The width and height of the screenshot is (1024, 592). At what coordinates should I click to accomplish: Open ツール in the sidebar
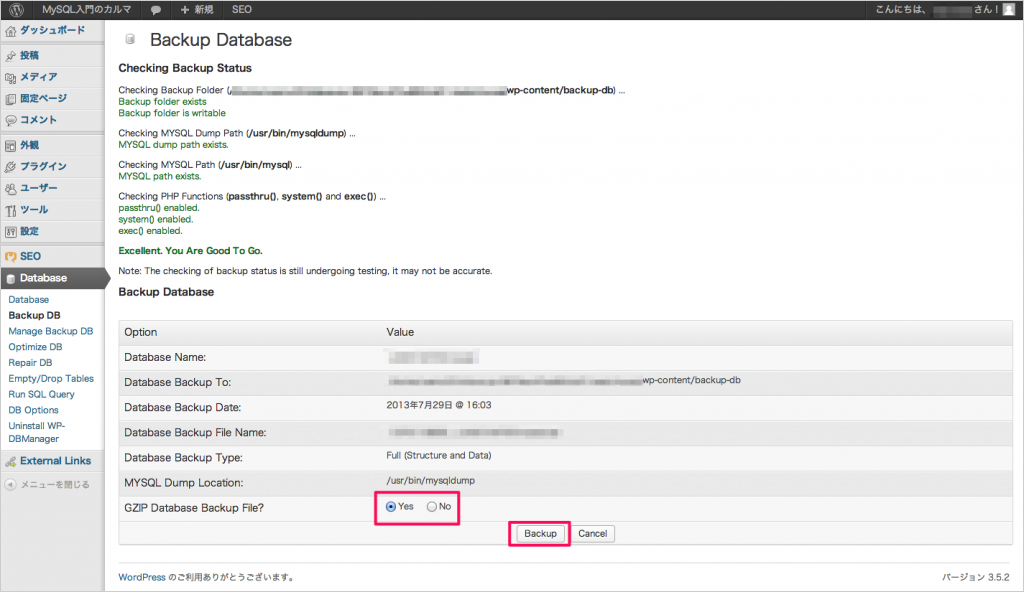(x=34, y=210)
